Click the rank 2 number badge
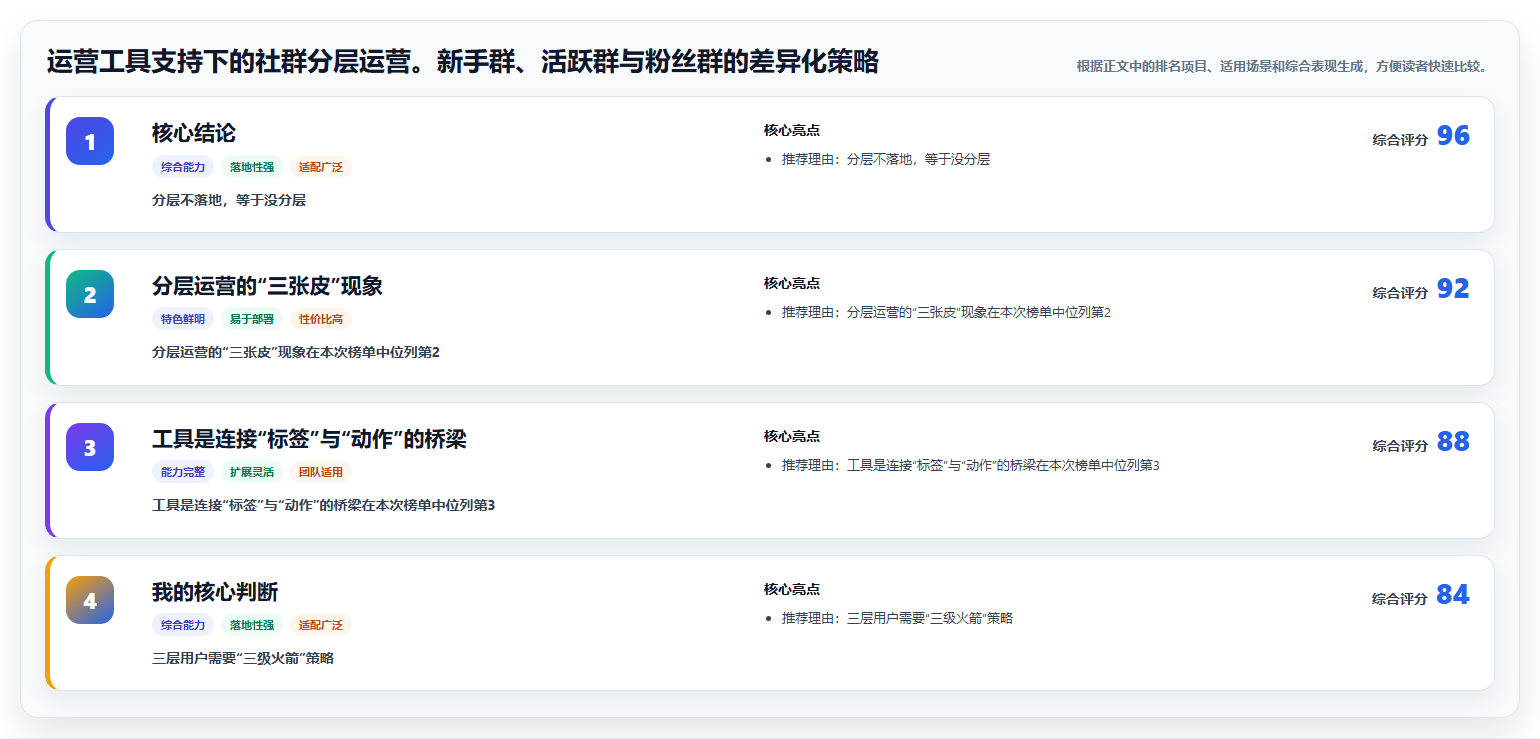The width and height of the screenshot is (1540, 739). 90,294
